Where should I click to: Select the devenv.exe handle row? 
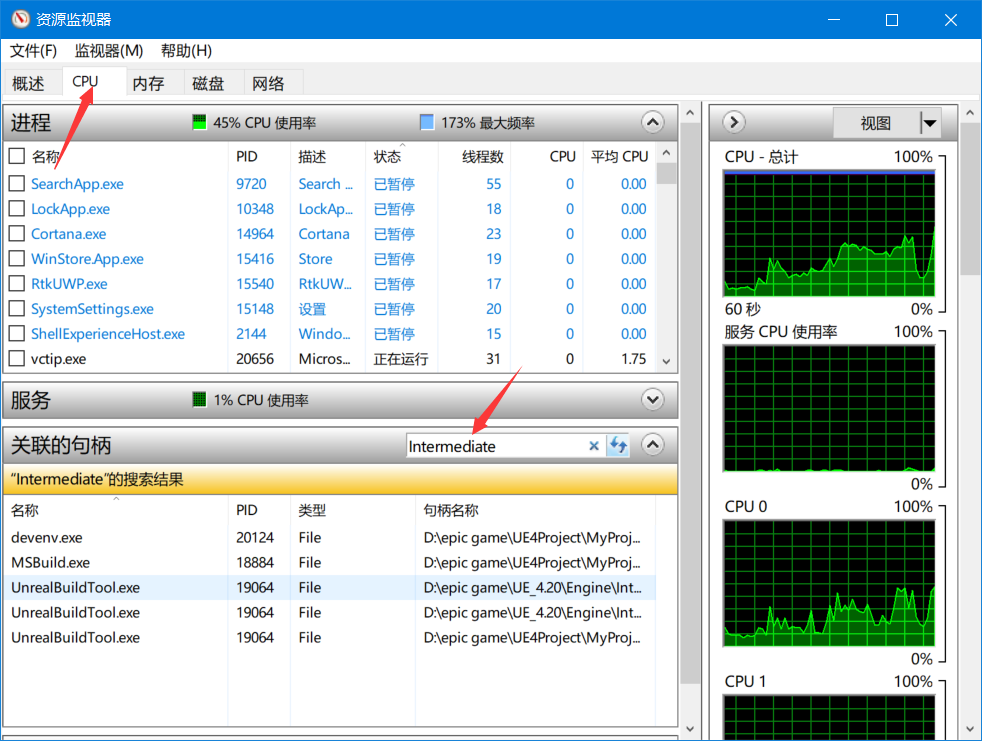click(329, 537)
